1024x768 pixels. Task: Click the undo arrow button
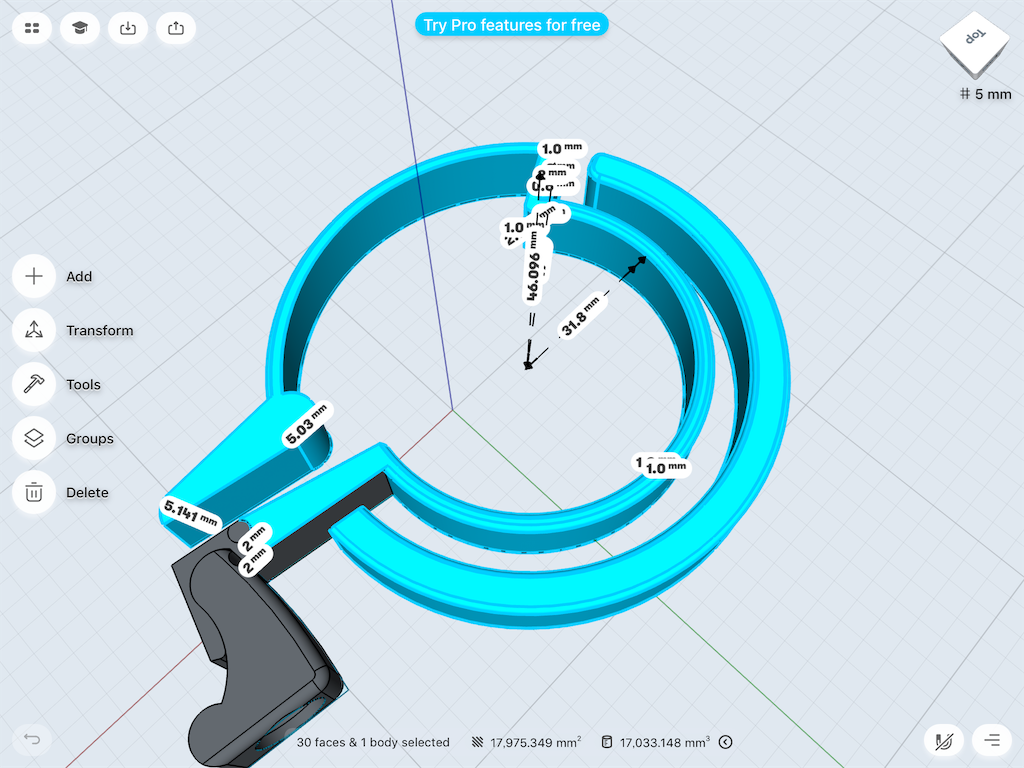point(32,739)
